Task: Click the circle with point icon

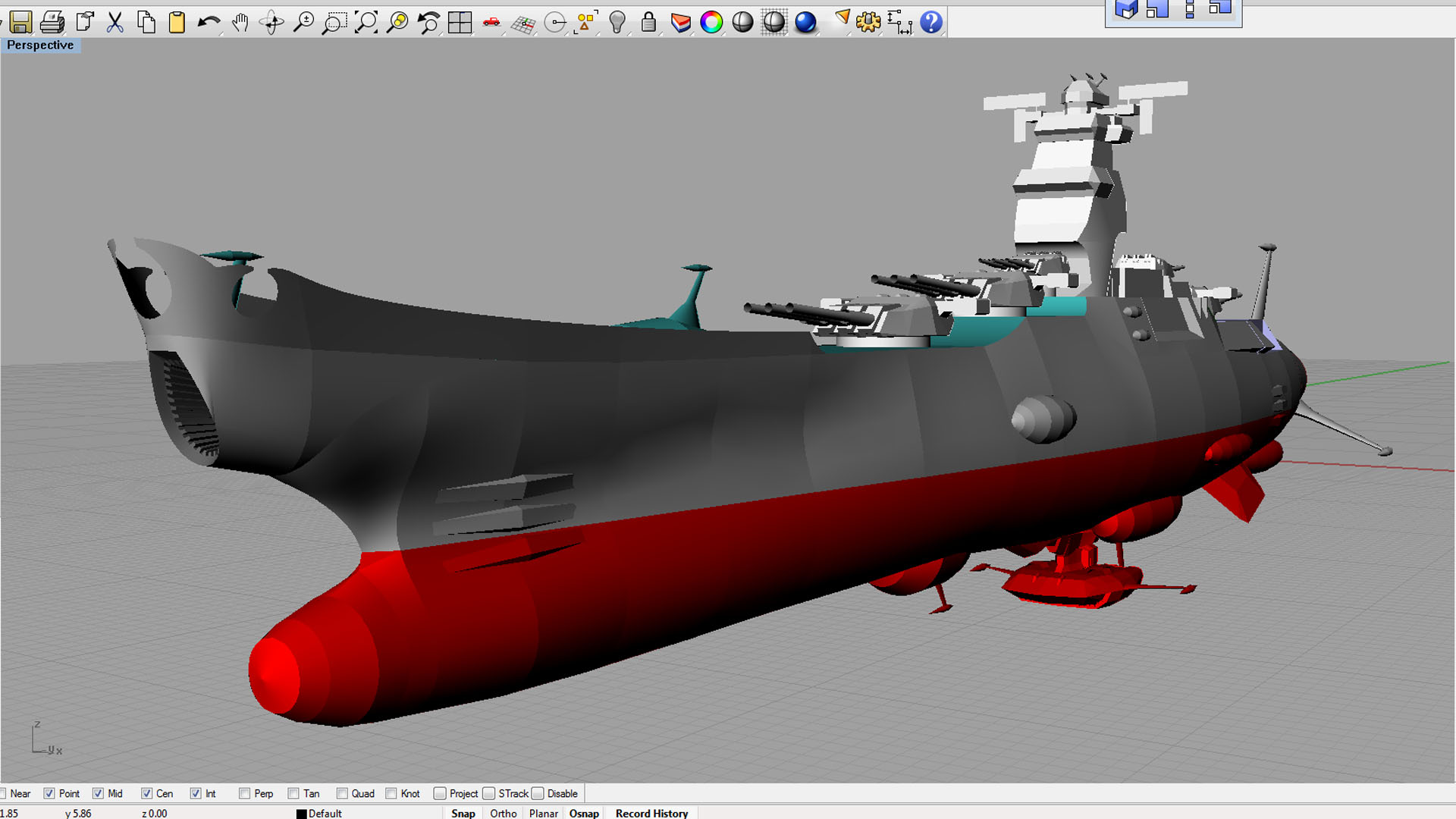Action: 555,22
